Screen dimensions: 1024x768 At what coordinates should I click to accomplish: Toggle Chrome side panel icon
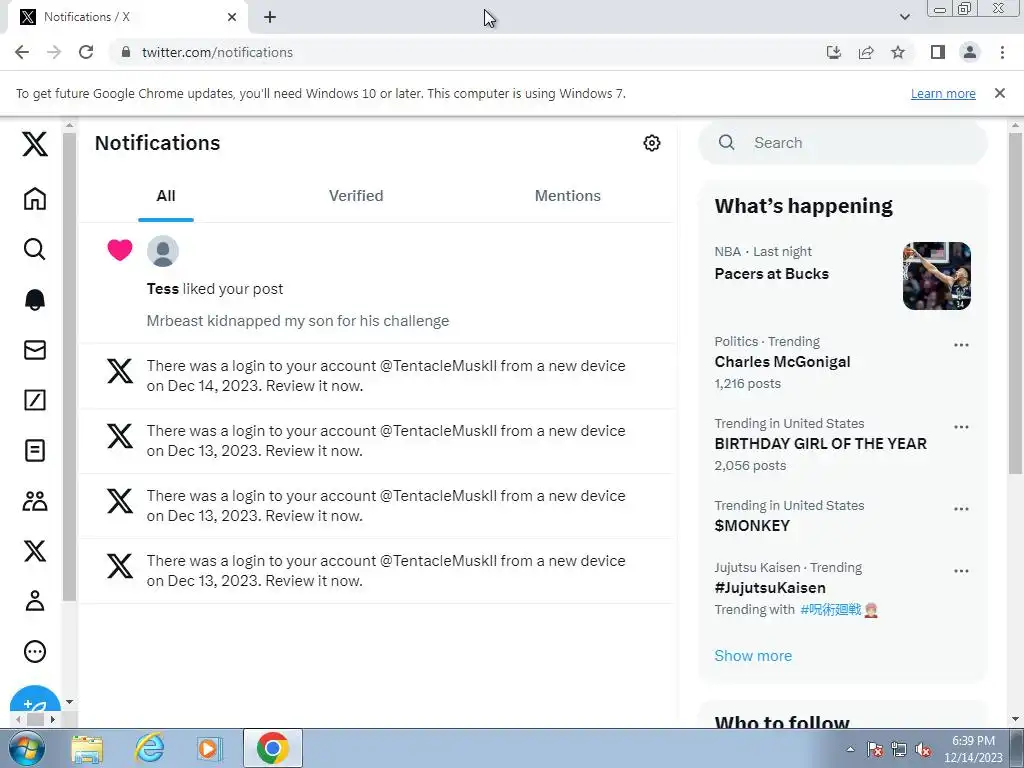point(938,52)
